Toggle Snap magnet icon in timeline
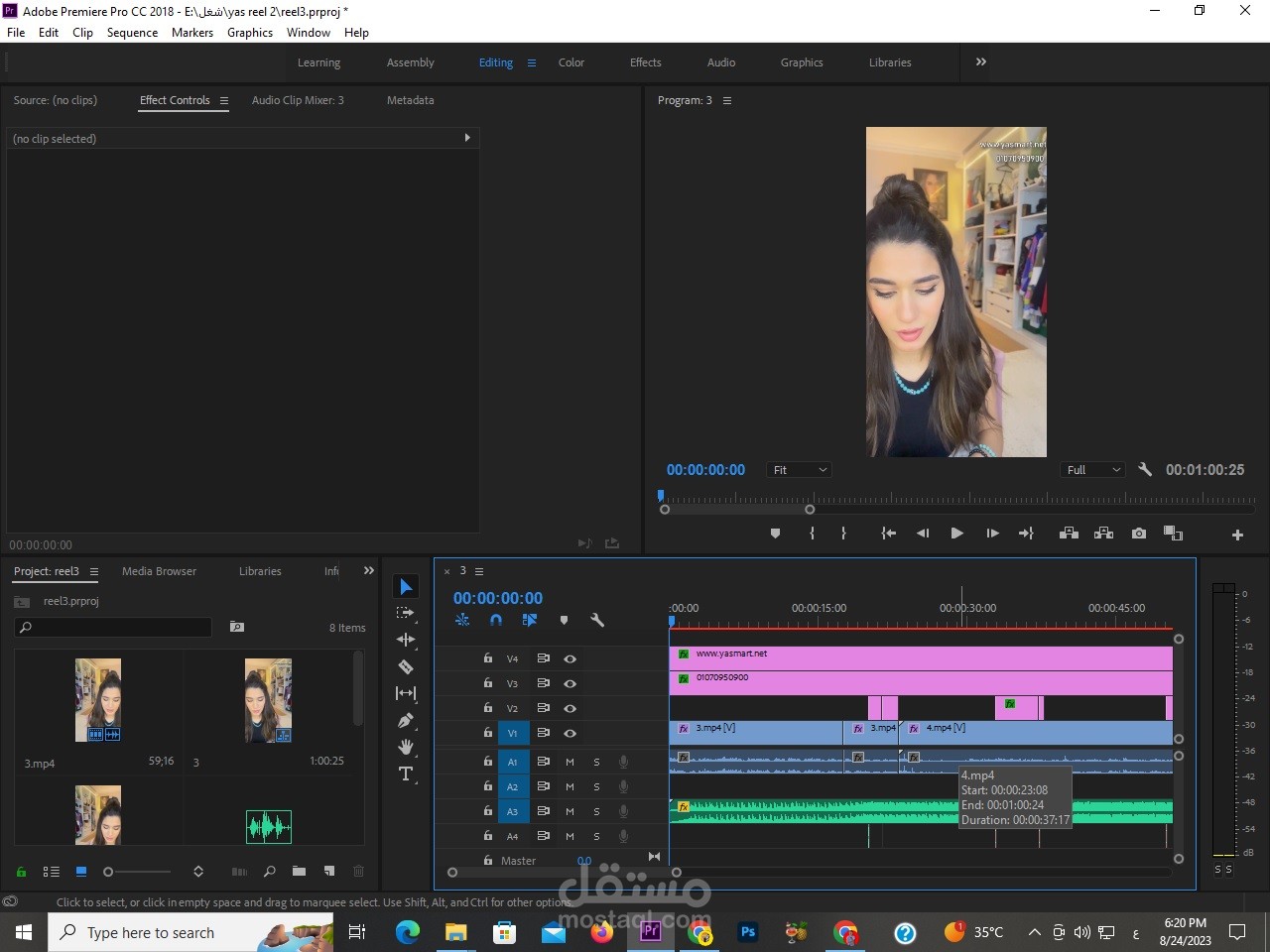Screen dimensions: 1270x952 click(496, 621)
